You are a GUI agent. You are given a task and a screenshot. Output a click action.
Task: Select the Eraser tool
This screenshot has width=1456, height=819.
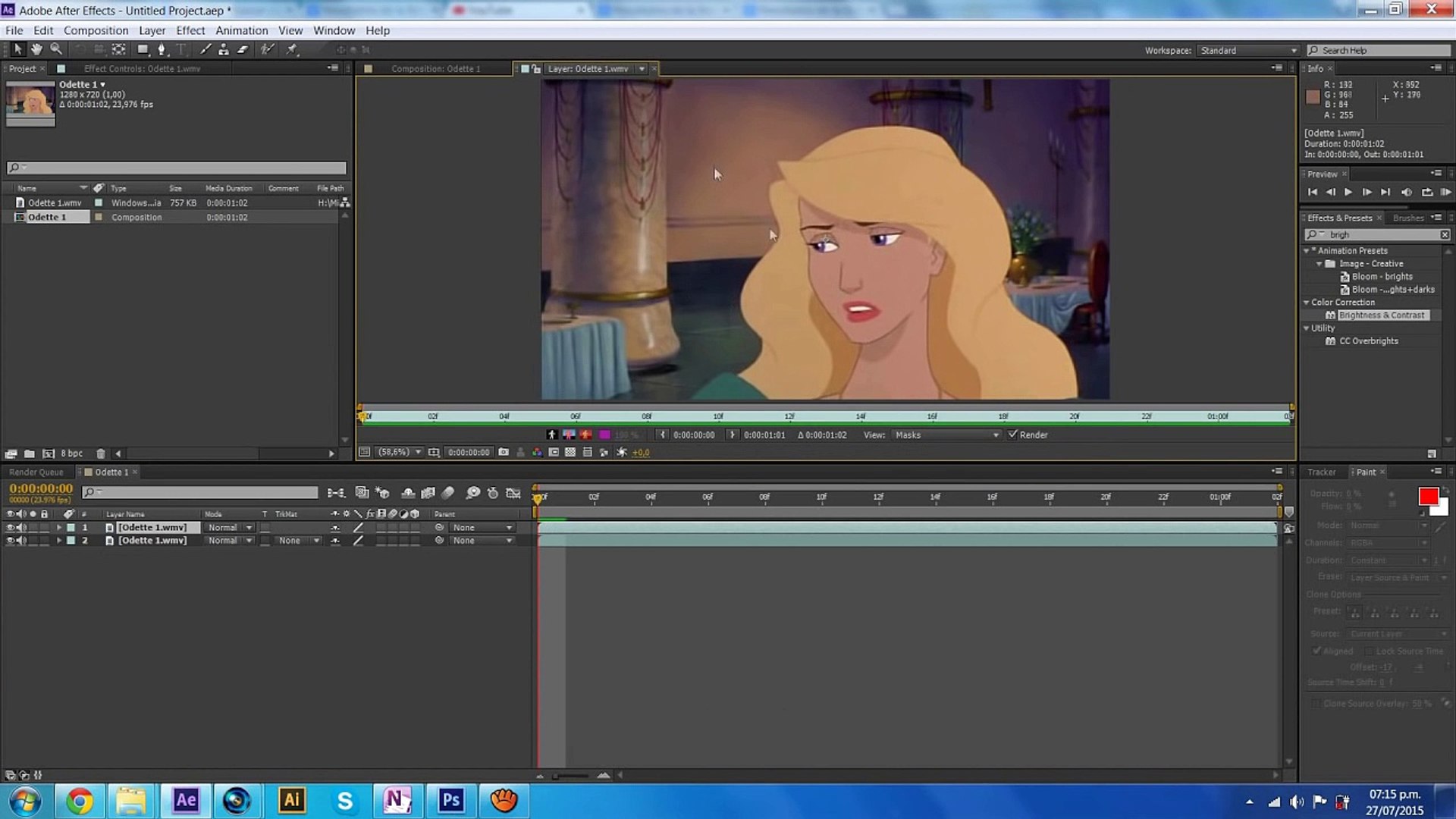(243, 49)
